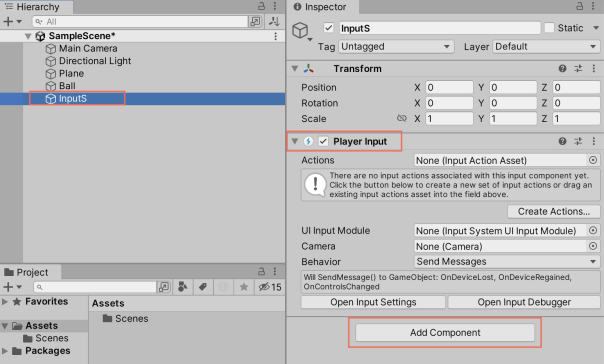Image resolution: width=604 pixels, height=364 pixels.
Task: Focus the Project search field
Action: [x=95, y=287]
